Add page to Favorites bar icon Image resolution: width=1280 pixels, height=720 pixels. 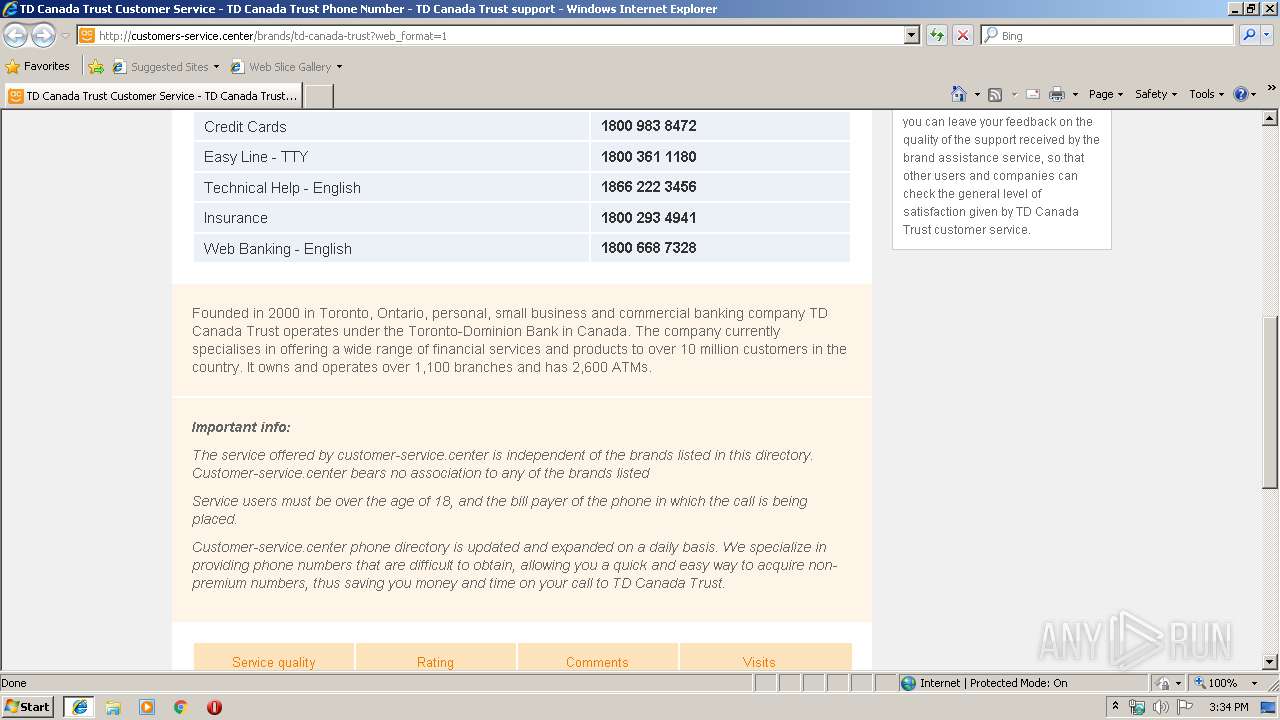tap(96, 67)
